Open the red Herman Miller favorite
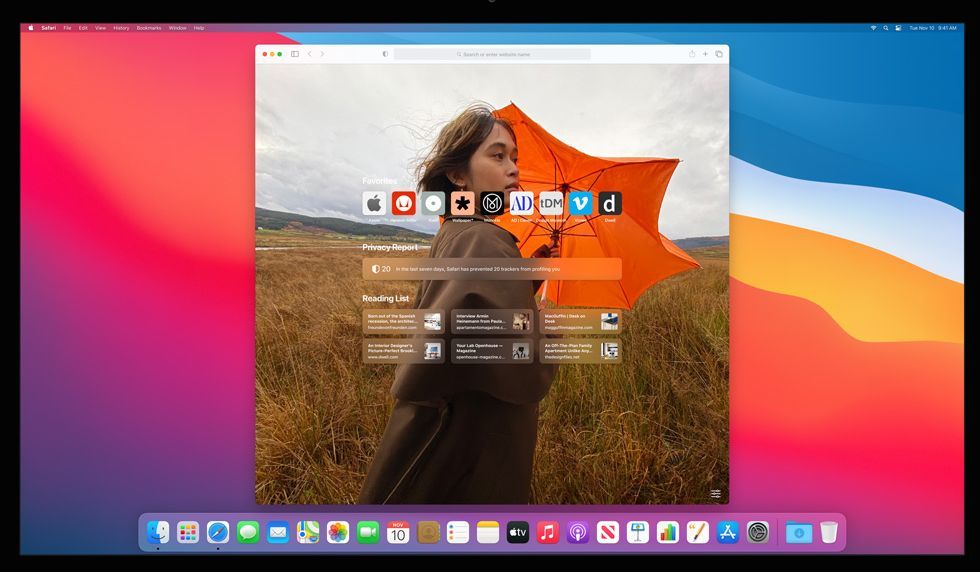The width and height of the screenshot is (980, 572). coord(404,203)
